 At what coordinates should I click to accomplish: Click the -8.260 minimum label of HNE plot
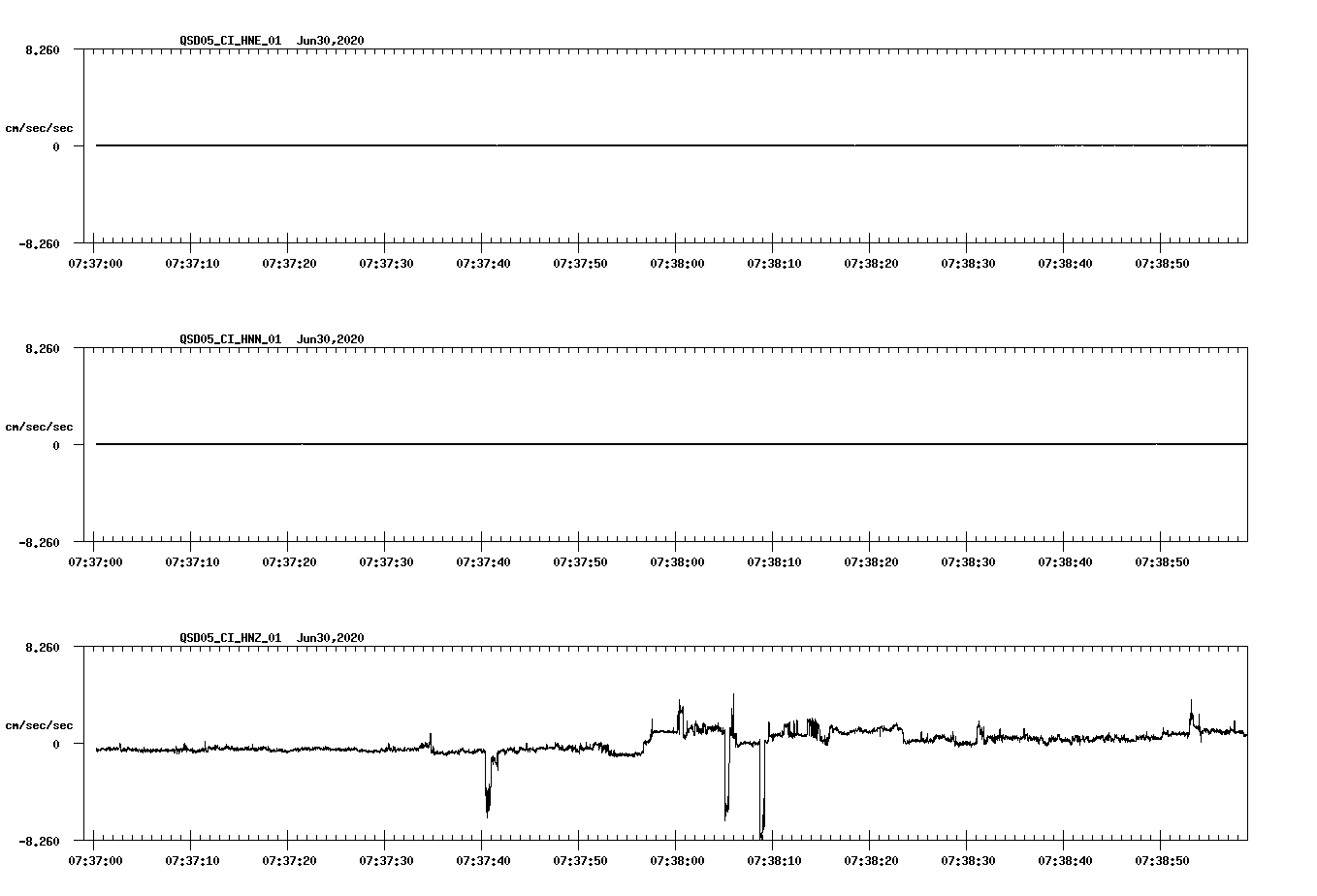click(39, 243)
